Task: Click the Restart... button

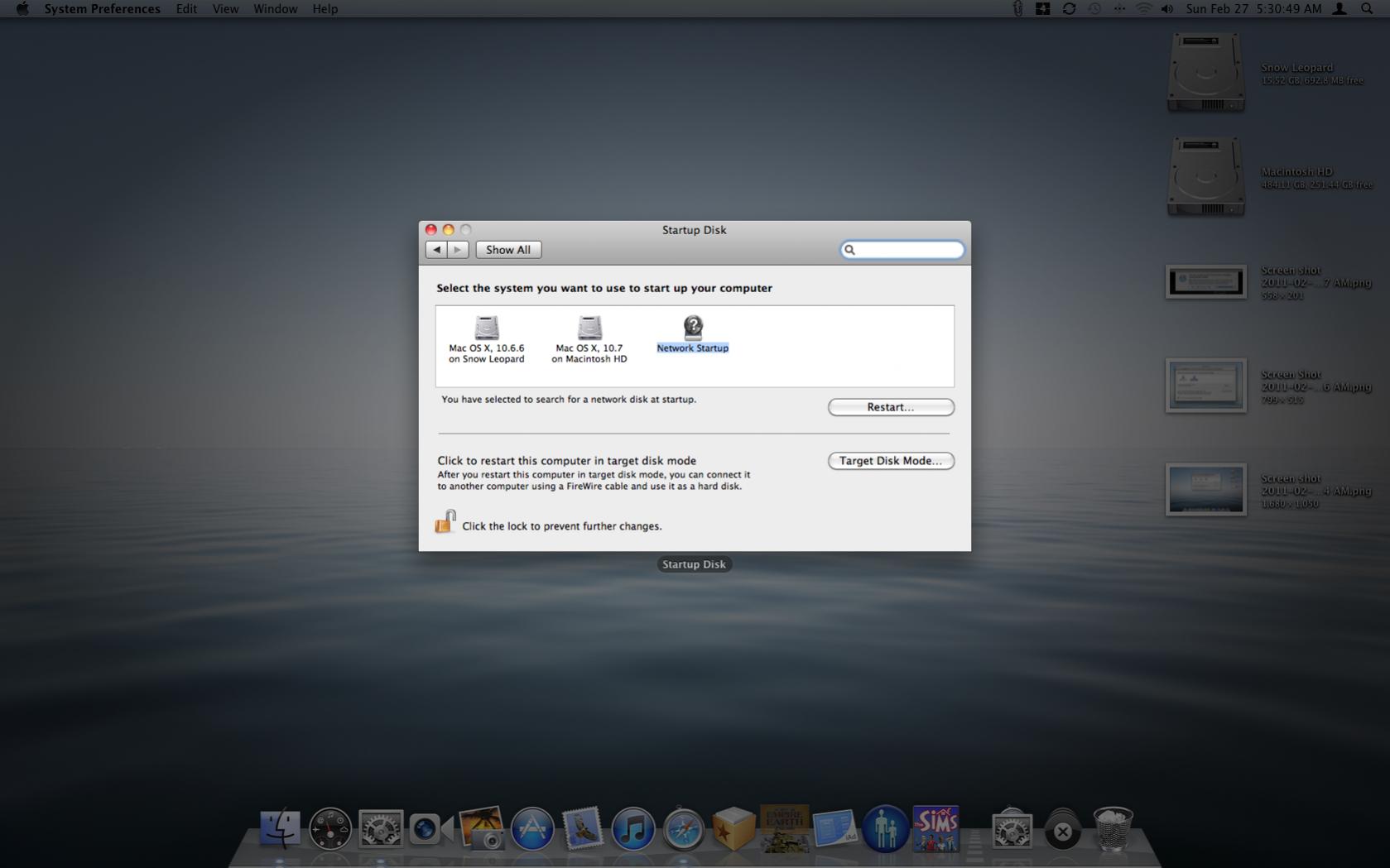Action: pos(891,407)
